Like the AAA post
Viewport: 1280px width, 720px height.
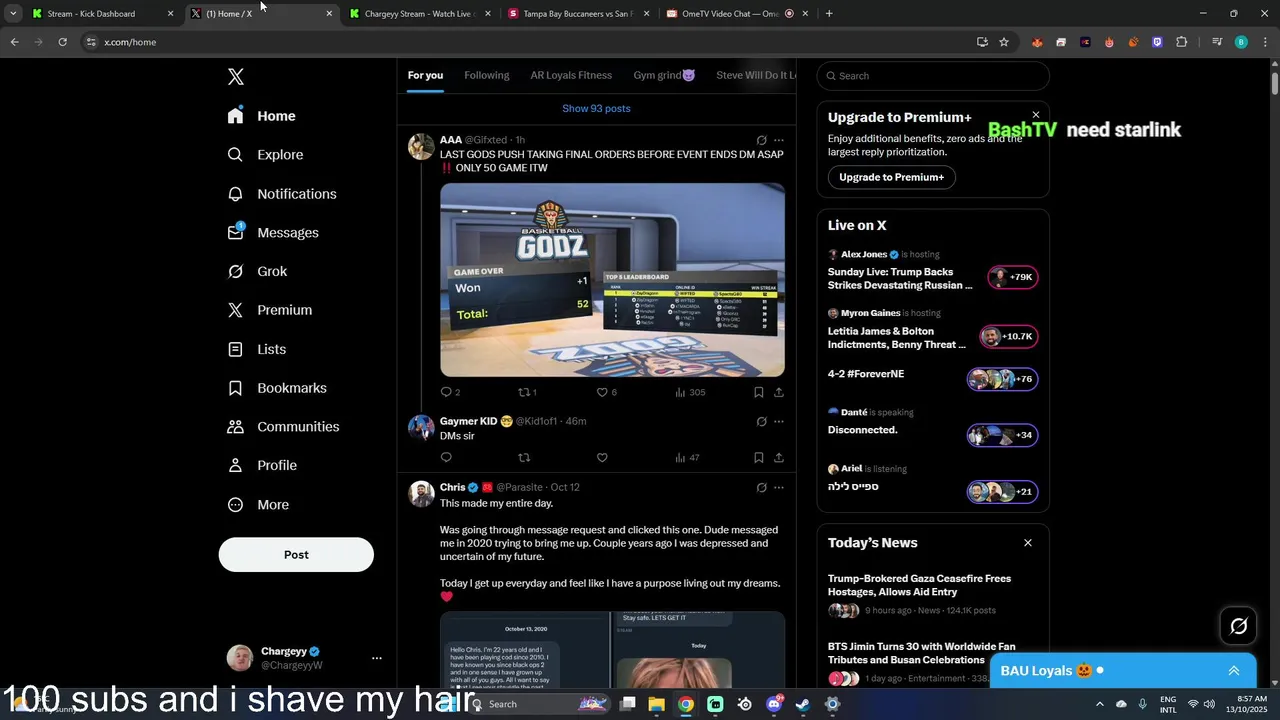606,392
